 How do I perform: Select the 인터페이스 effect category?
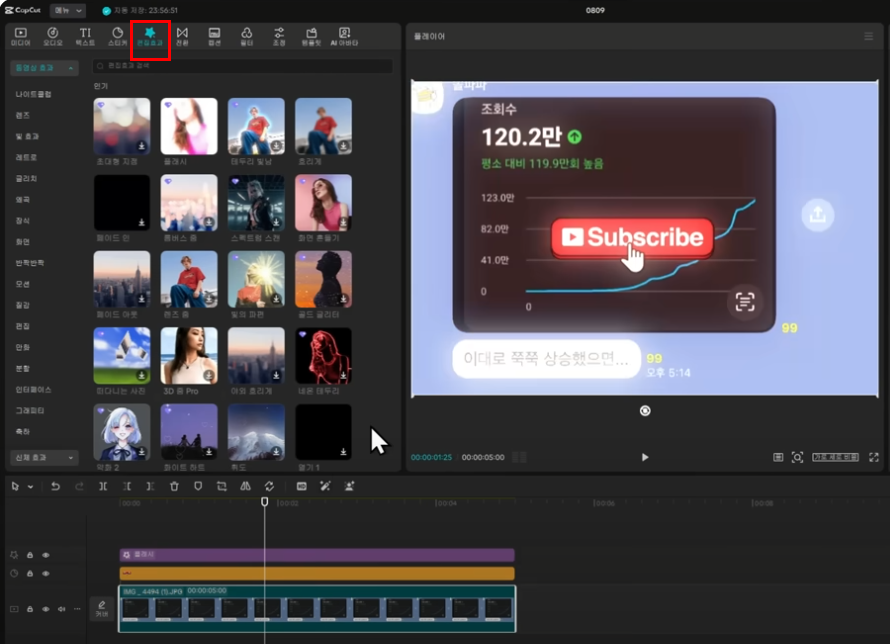pyautogui.click(x=33, y=389)
